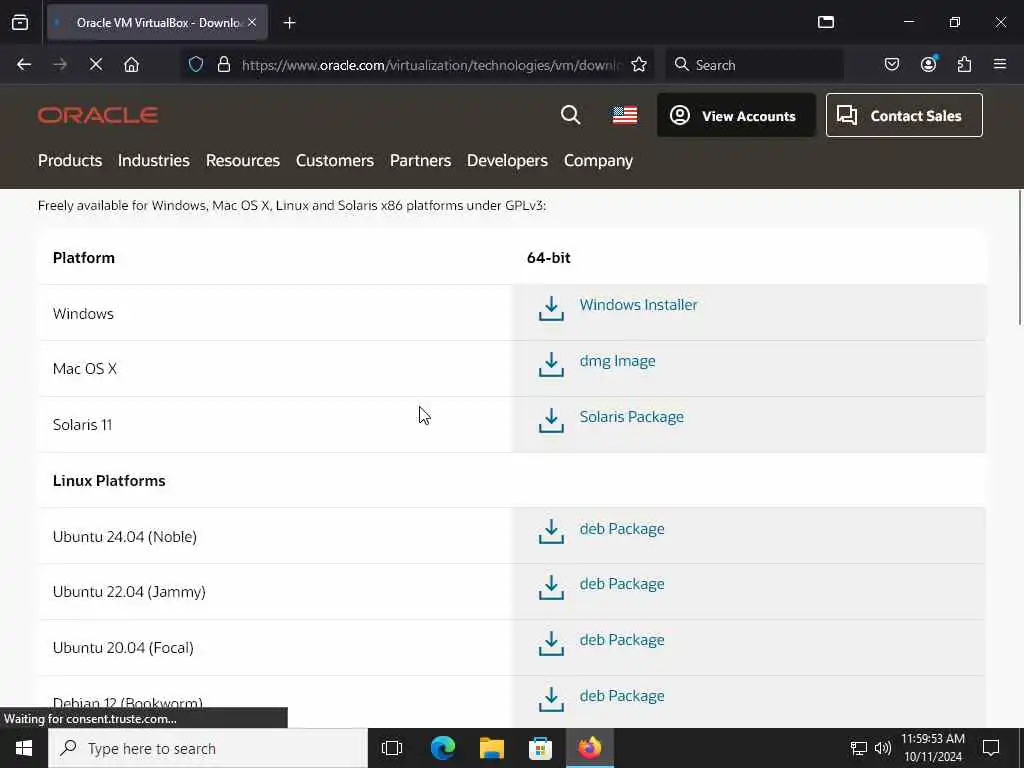Close the Oracle VM VirtualBox tab
The image size is (1024, 768).
click(252, 22)
